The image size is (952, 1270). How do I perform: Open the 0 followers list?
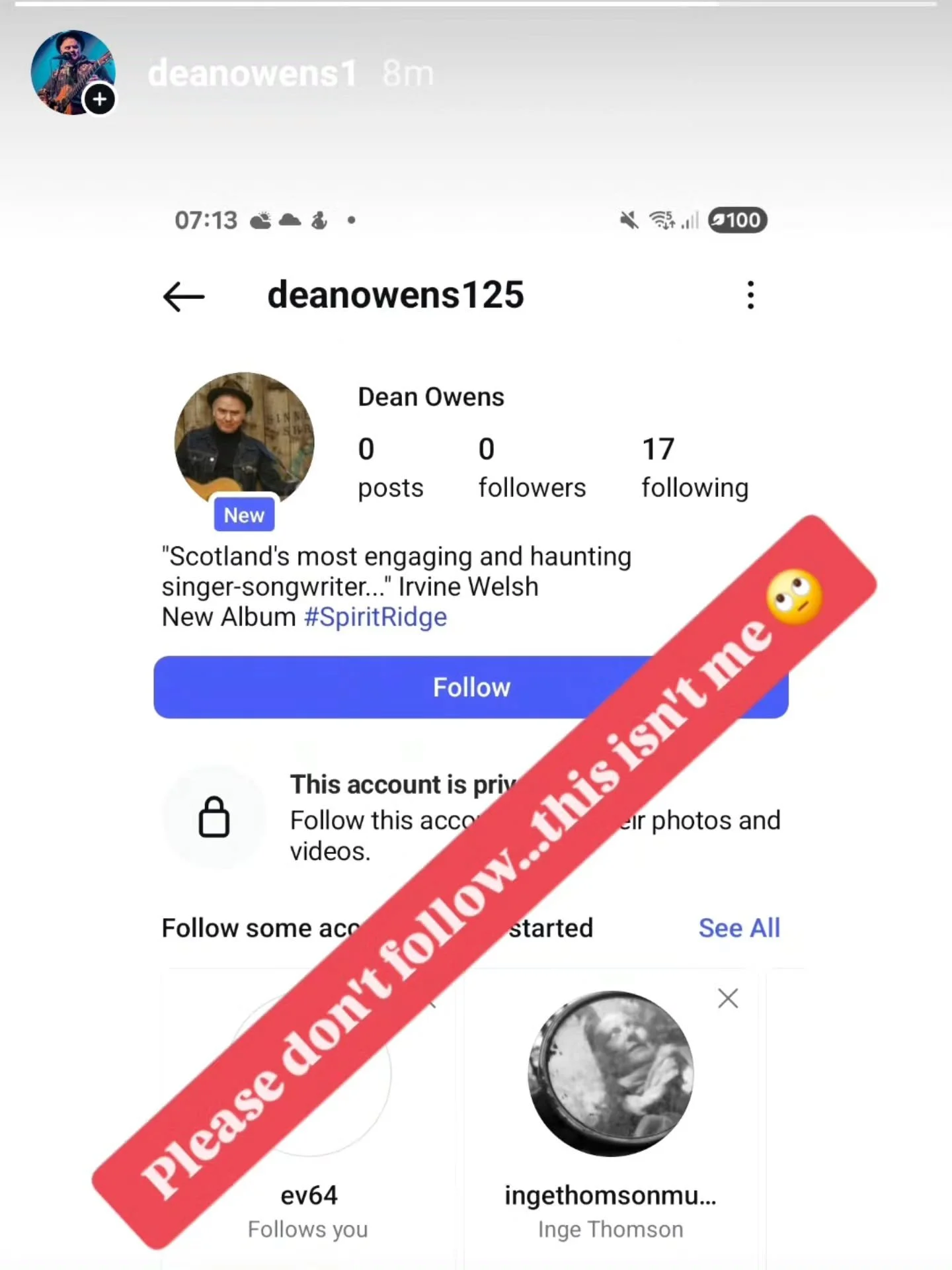[x=532, y=468]
